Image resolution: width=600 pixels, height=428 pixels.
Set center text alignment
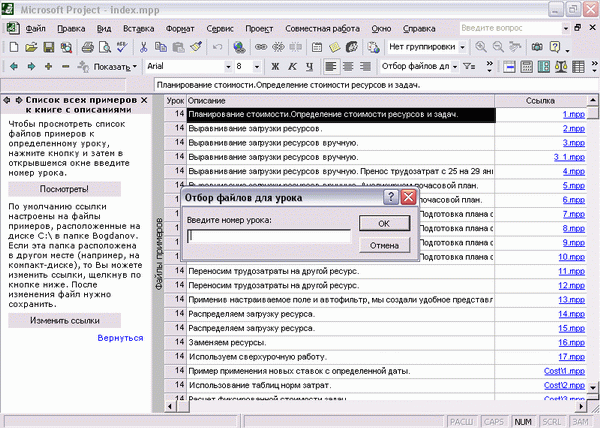[x=348, y=67]
